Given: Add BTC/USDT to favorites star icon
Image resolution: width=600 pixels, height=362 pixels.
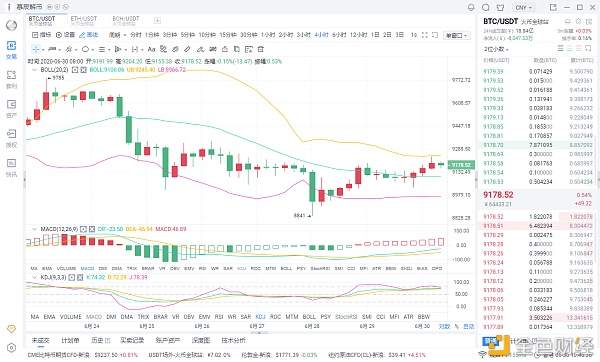Looking at the screenshot, I should click(x=578, y=21).
